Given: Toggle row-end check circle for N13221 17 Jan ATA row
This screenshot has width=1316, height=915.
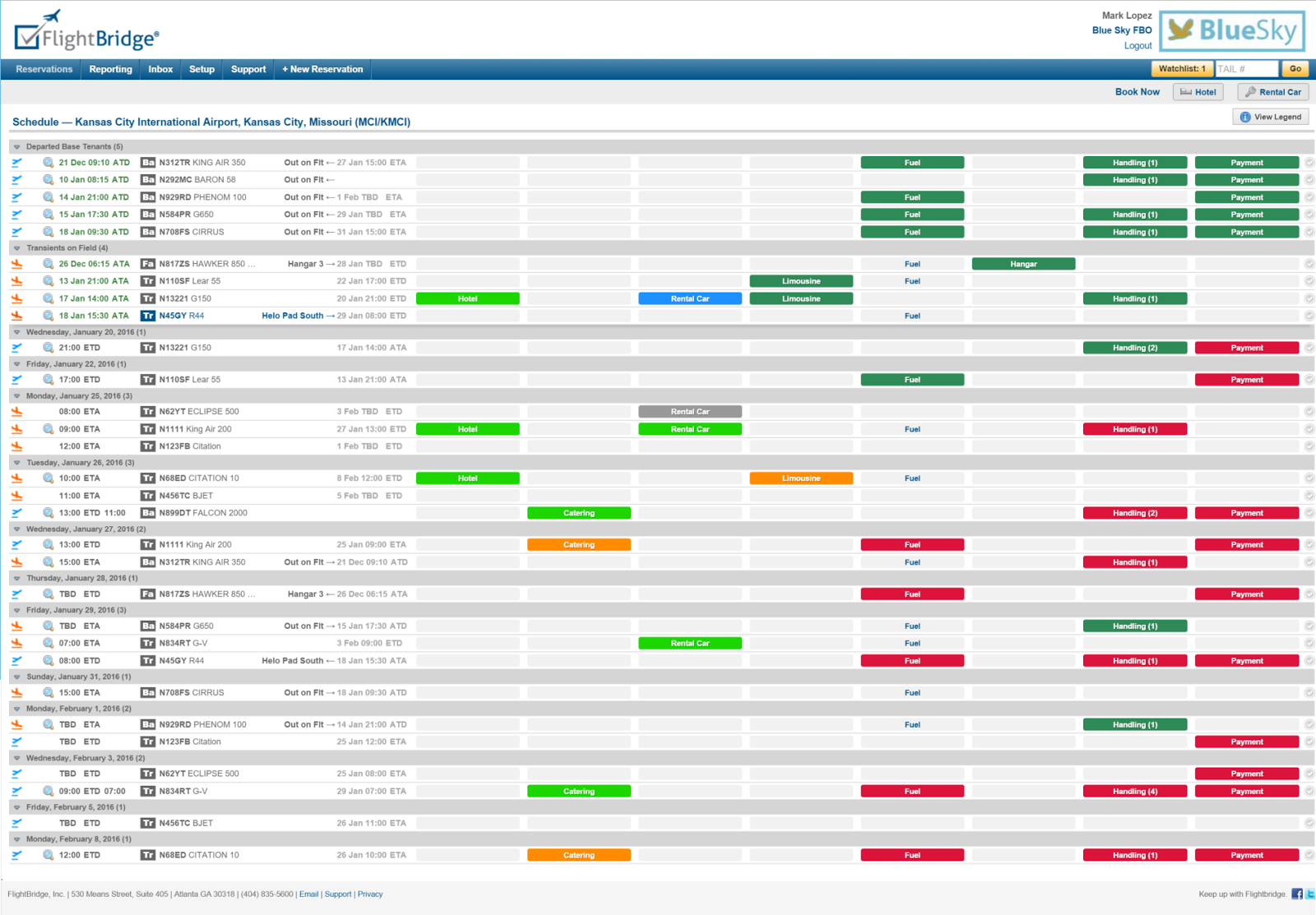Looking at the screenshot, I should (x=1309, y=299).
